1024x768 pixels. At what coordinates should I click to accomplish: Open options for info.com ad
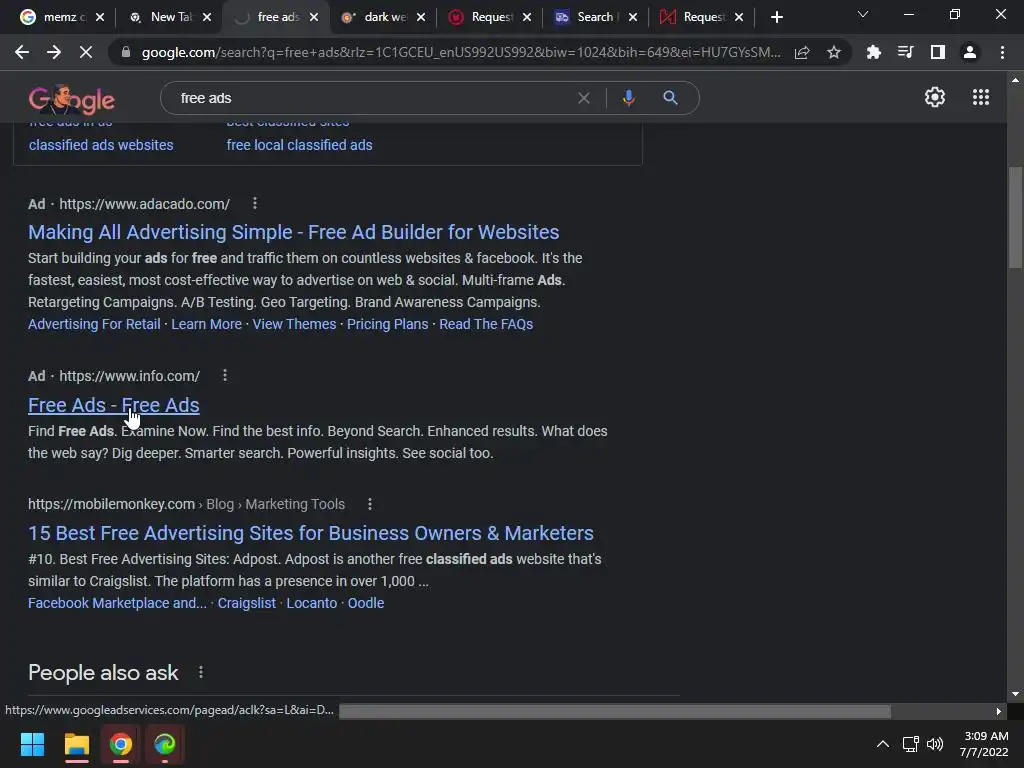click(225, 376)
